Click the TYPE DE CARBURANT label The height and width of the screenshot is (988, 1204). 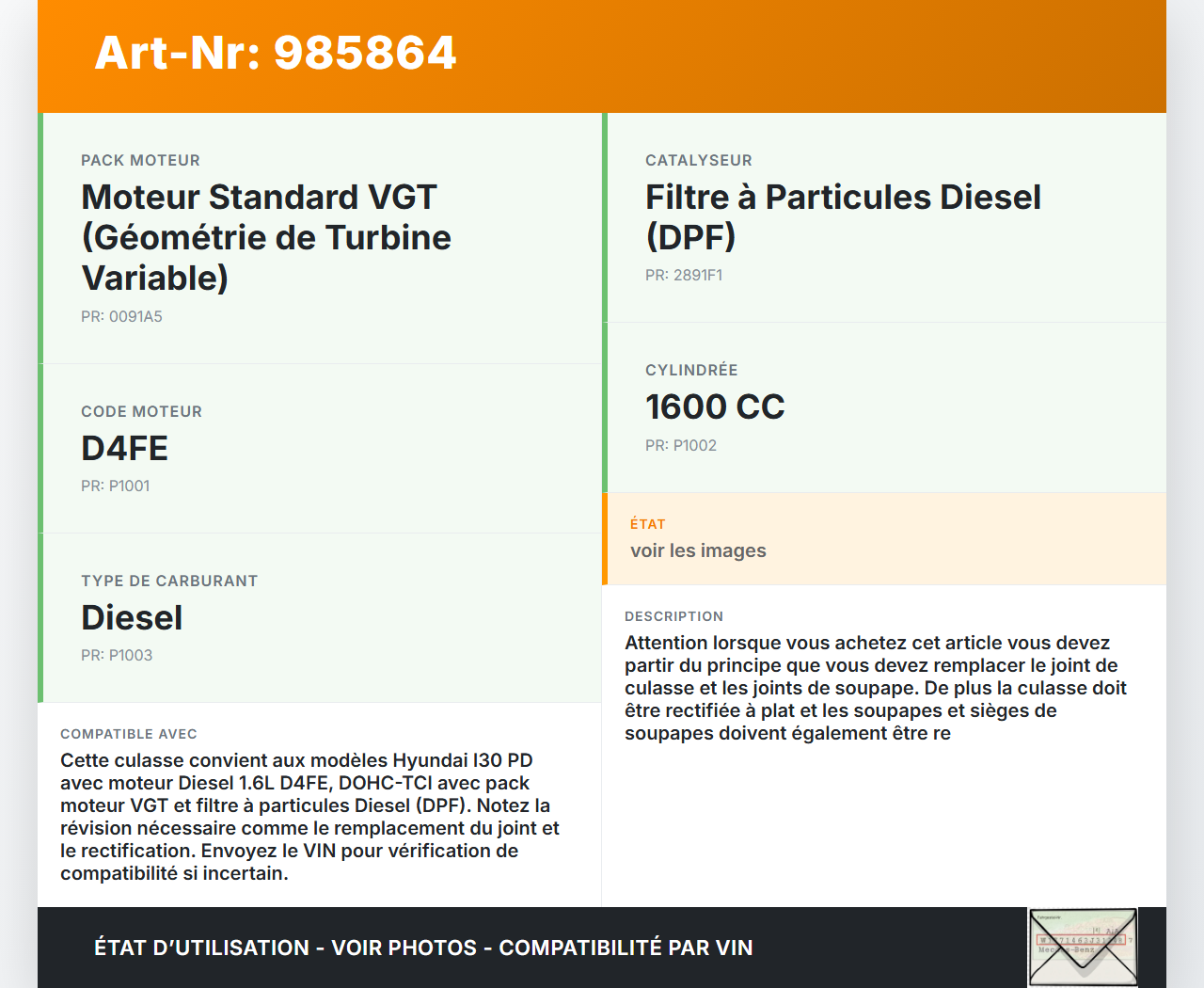pos(169,582)
